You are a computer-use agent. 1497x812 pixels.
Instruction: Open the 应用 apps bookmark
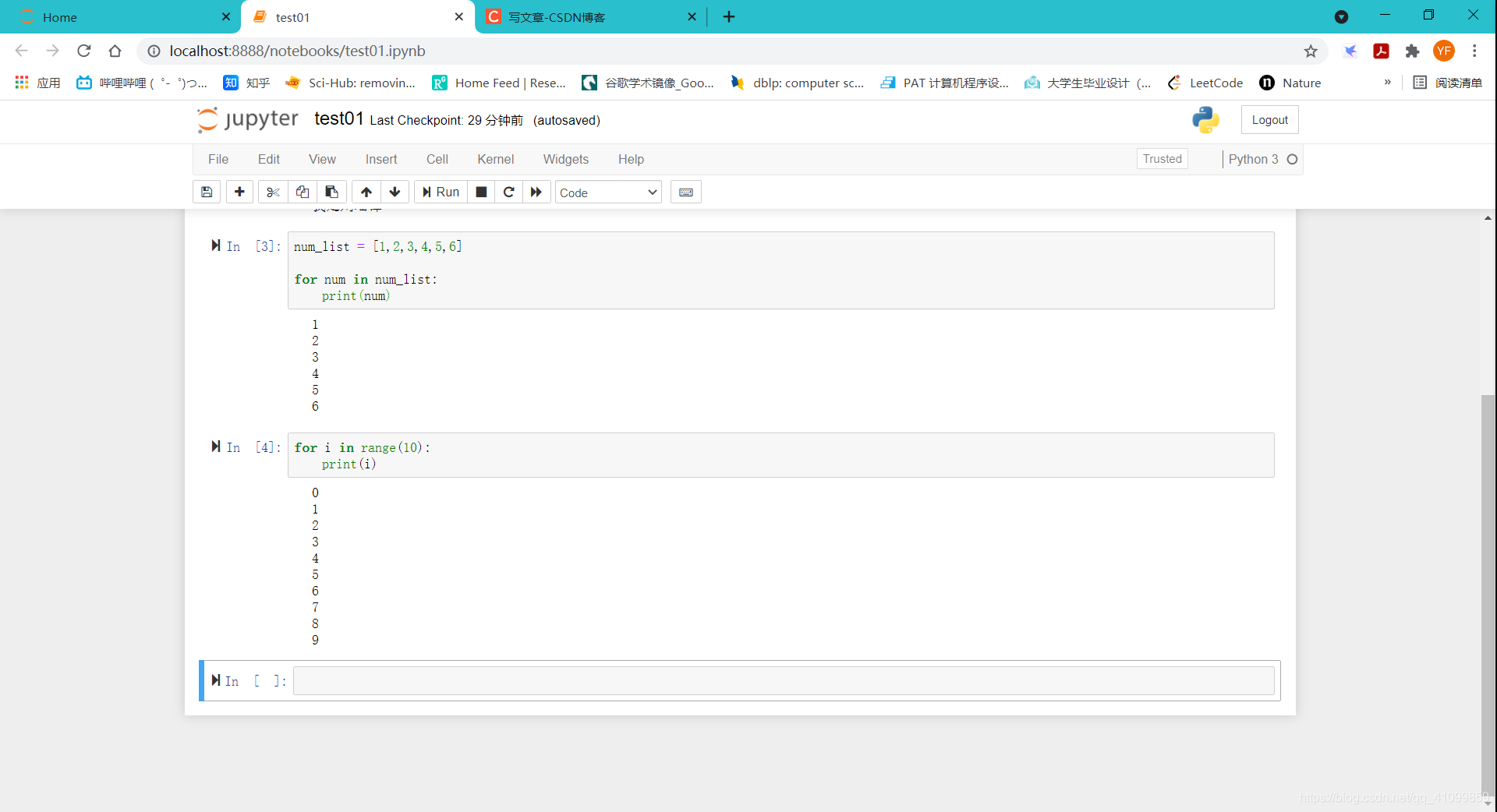(38, 83)
